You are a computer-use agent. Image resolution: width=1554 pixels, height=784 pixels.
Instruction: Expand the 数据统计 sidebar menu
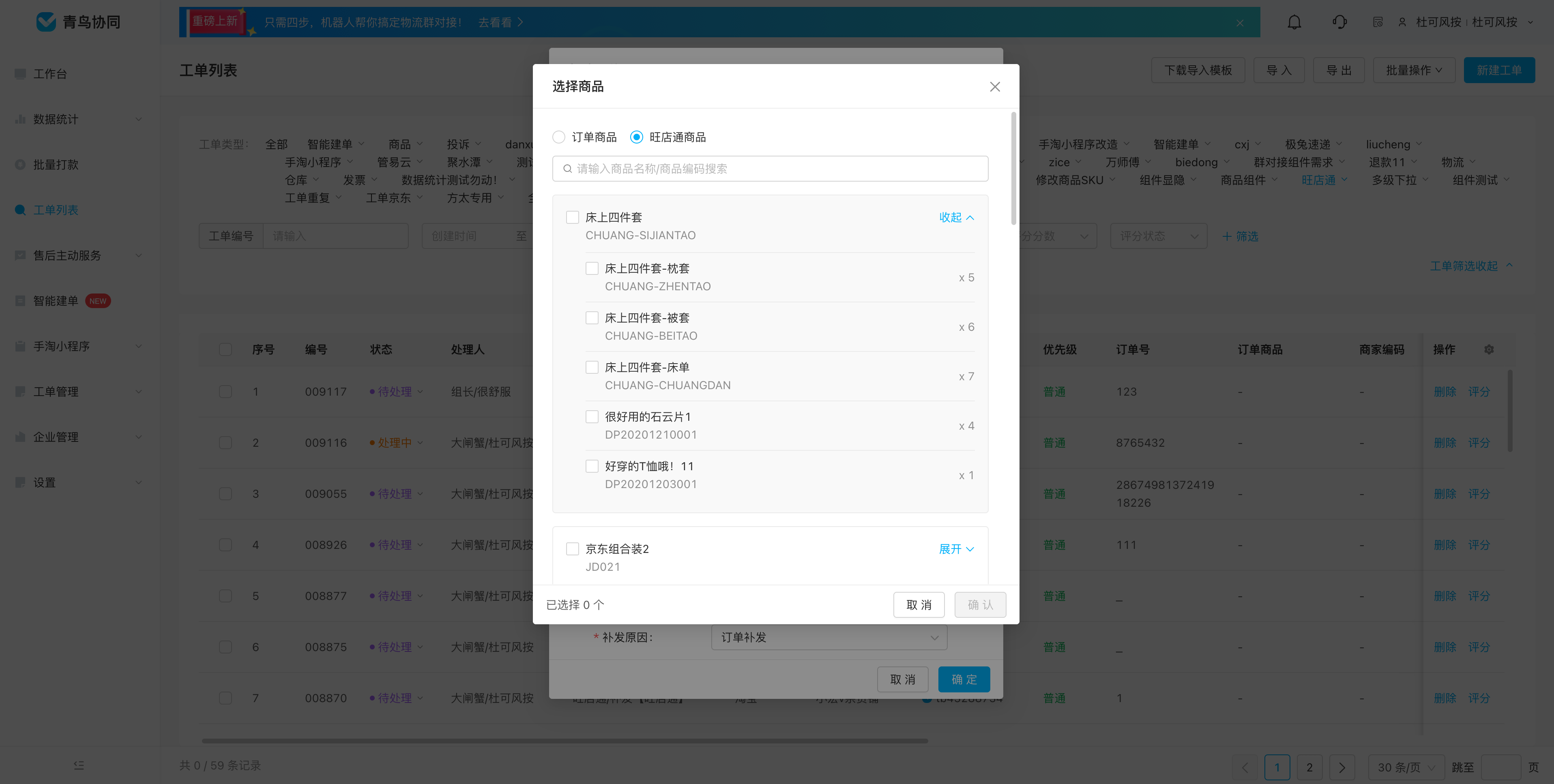139,119
